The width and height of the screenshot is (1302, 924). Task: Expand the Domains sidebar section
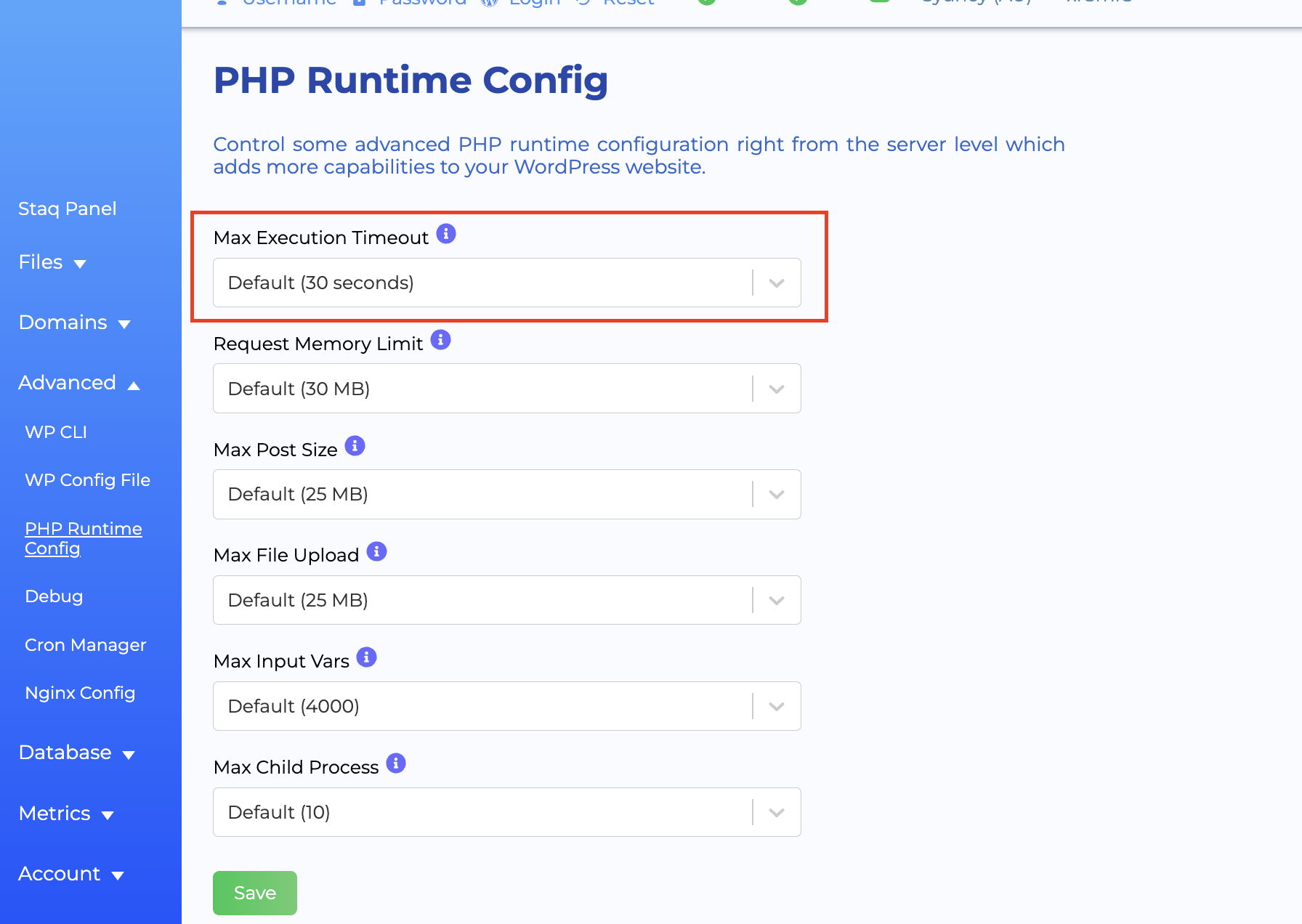pyautogui.click(x=74, y=323)
